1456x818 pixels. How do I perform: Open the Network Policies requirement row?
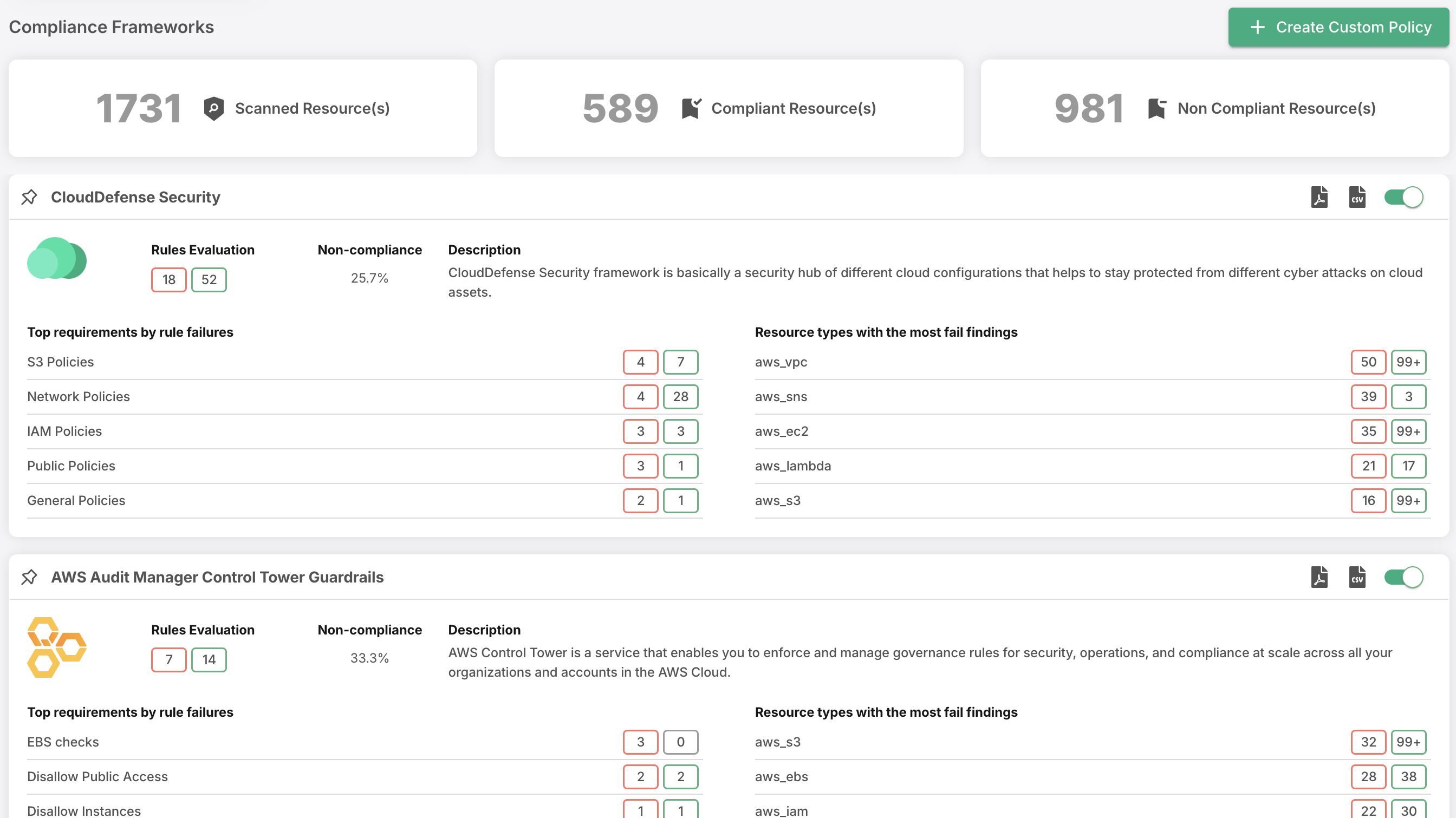79,397
